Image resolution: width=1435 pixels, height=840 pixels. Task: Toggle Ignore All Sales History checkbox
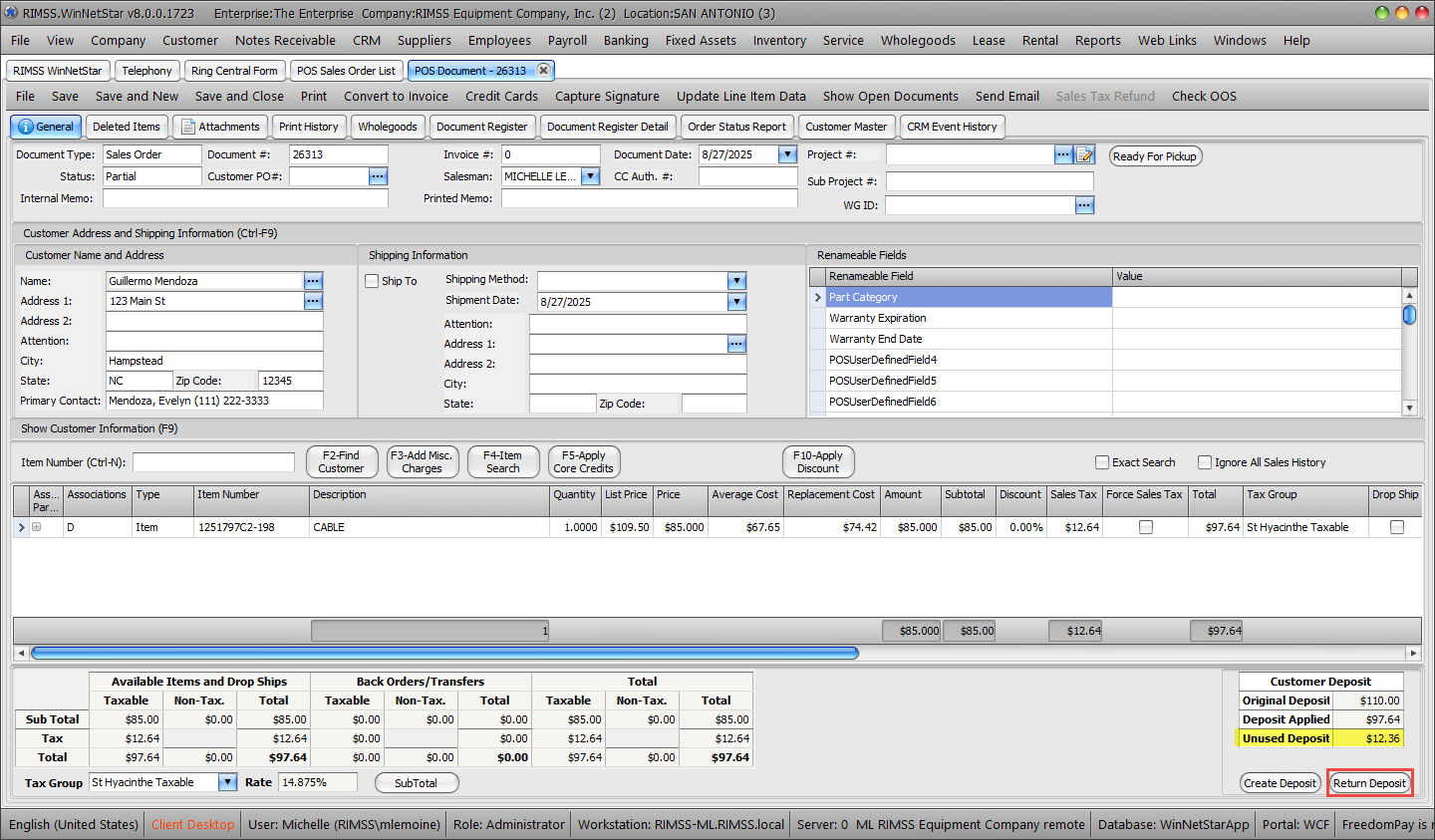click(1205, 462)
